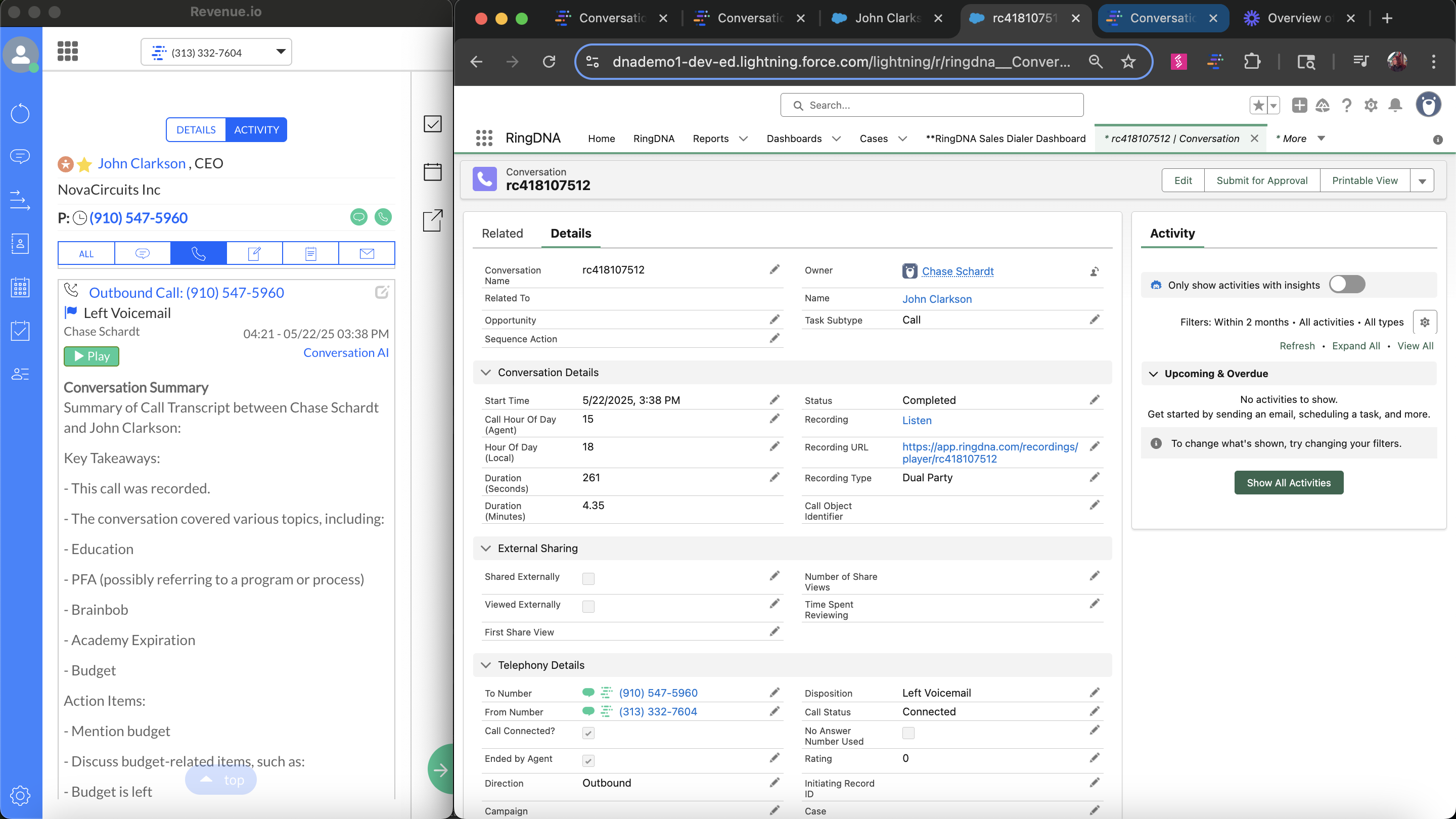Click the open in new window icon

tap(432, 220)
